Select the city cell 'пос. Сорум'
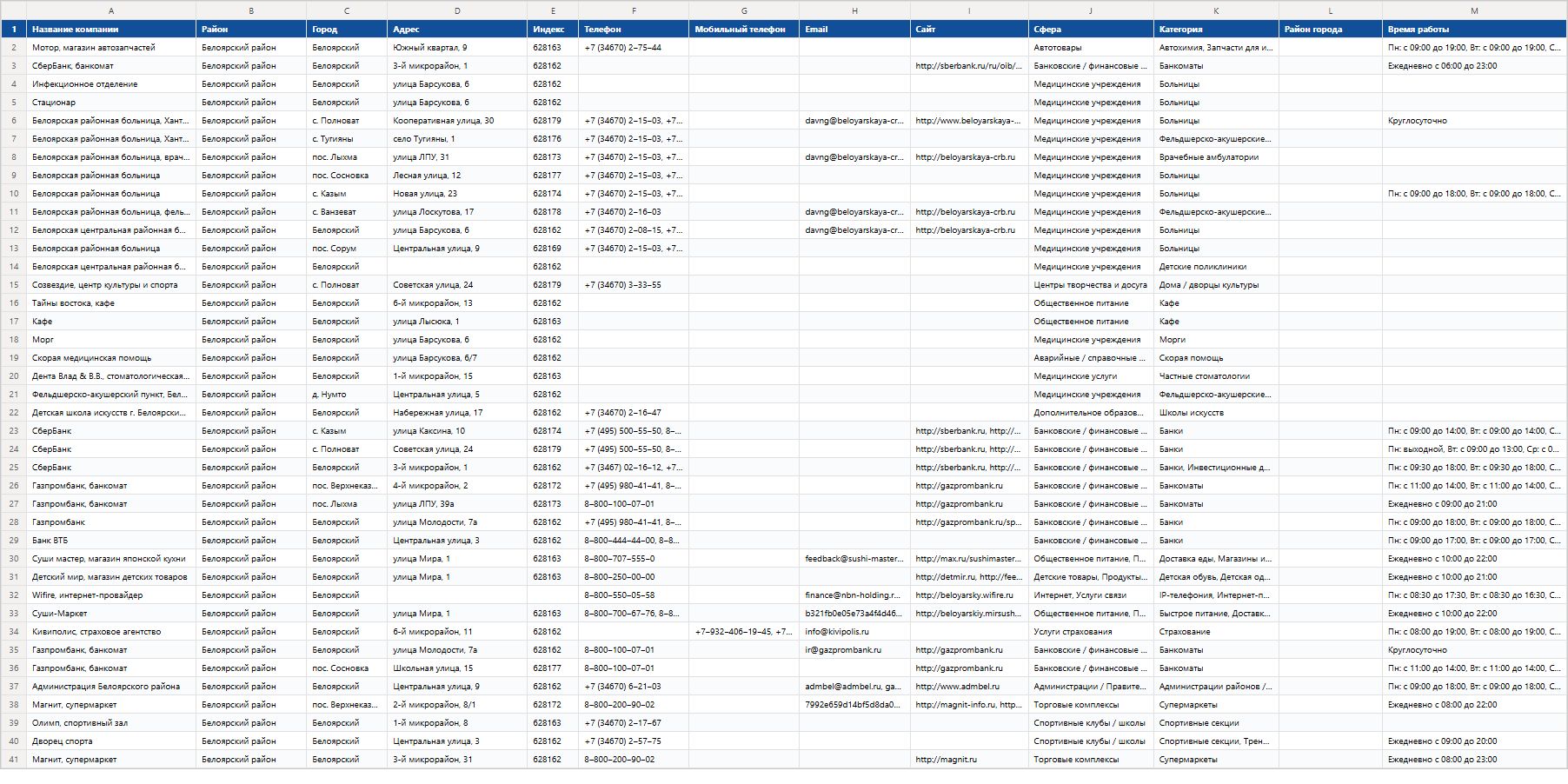Screen dimensions: 1568x784 pyautogui.click(x=347, y=249)
